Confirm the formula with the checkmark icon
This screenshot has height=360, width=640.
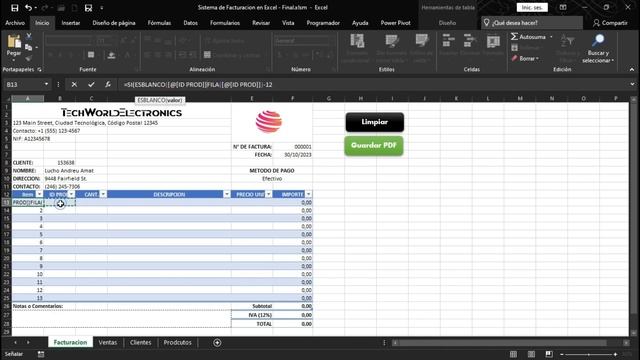[91, 84]
